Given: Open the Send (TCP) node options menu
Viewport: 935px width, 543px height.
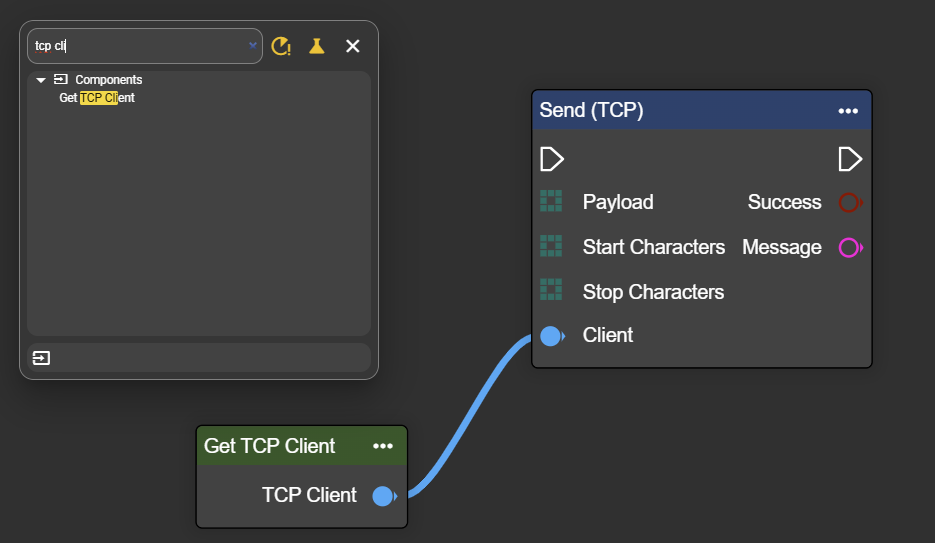Looking at the screenshot, I should click(x=848, y=111).
